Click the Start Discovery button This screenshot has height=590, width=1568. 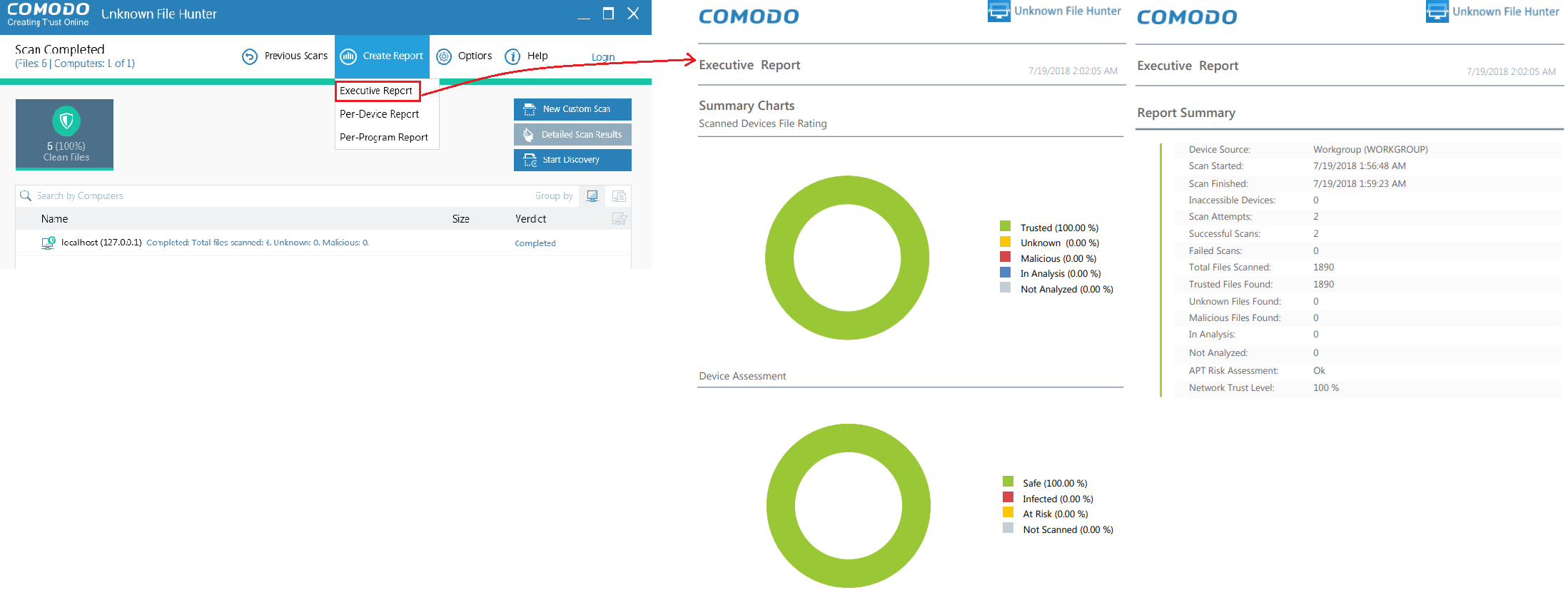pos(572,160)
